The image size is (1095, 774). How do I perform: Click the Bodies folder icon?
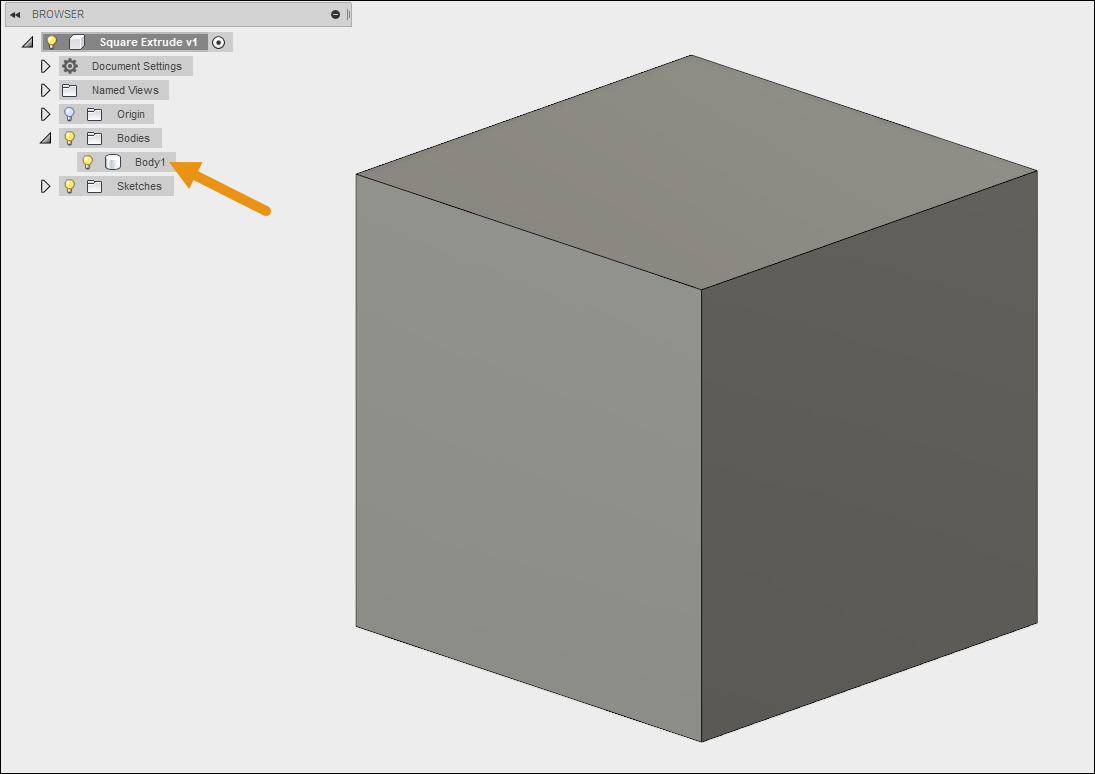94,138
